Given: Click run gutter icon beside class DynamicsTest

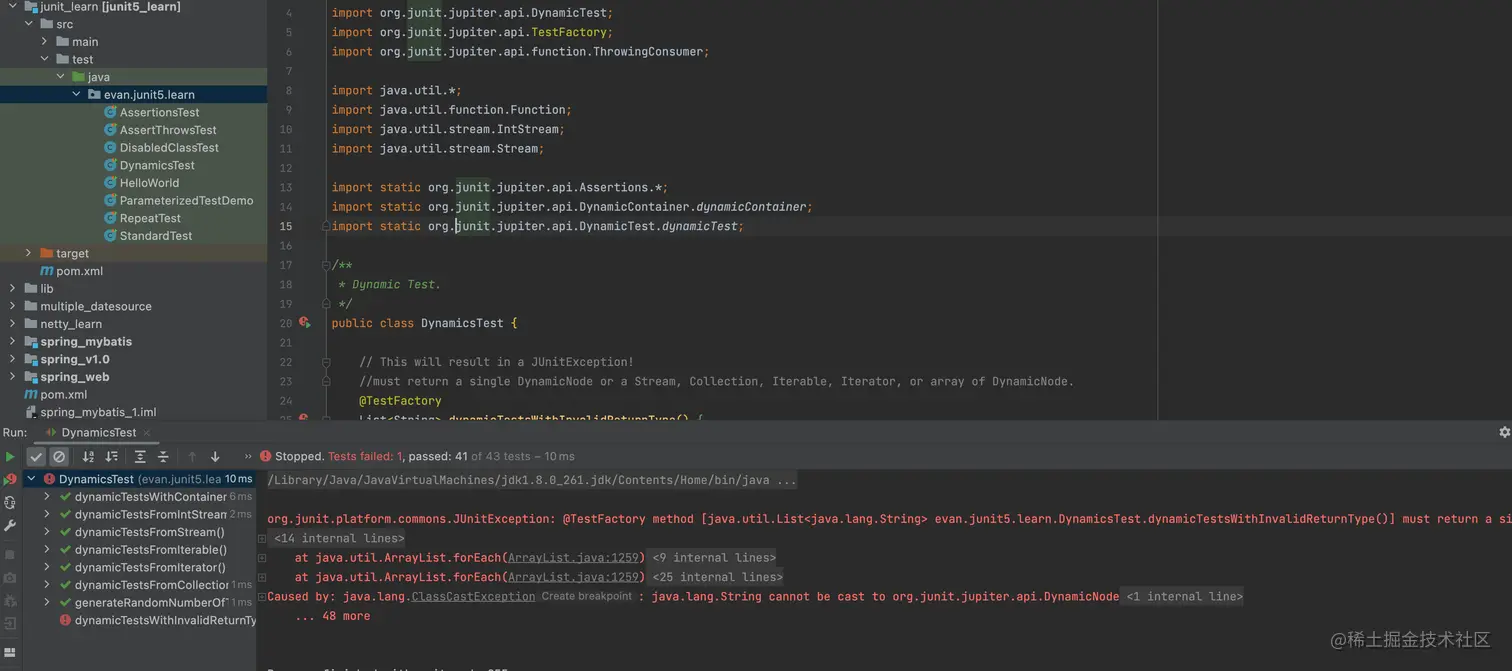Looking at the screenshot, I should coord(305,323).
